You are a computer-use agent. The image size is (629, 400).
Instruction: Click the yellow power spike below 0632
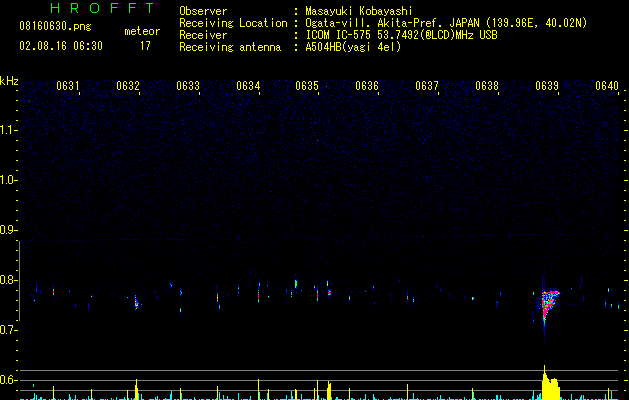coord(136,389)
